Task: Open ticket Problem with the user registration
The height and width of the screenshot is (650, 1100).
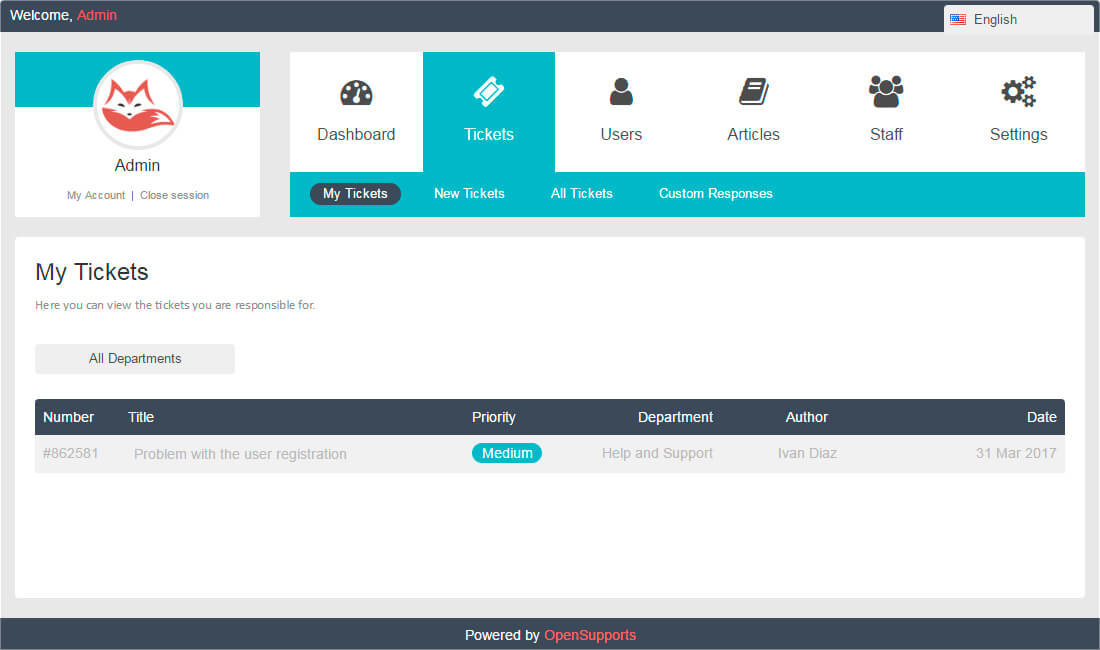Action: (240, 453)
